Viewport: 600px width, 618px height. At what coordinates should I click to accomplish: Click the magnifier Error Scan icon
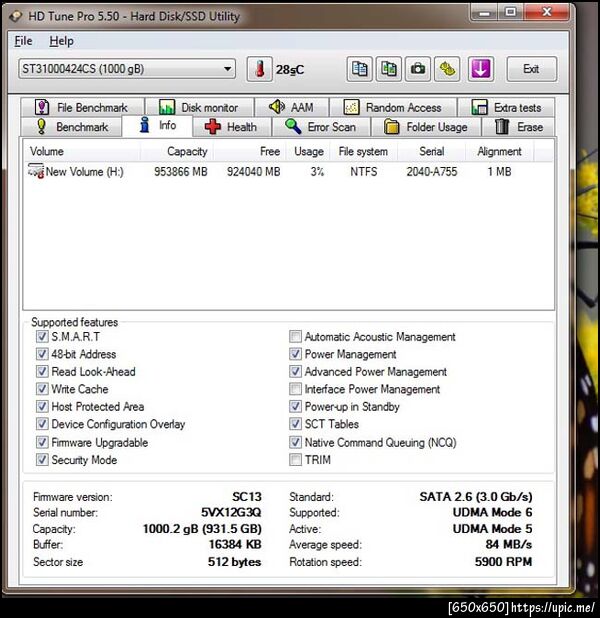tap(293, 127)
